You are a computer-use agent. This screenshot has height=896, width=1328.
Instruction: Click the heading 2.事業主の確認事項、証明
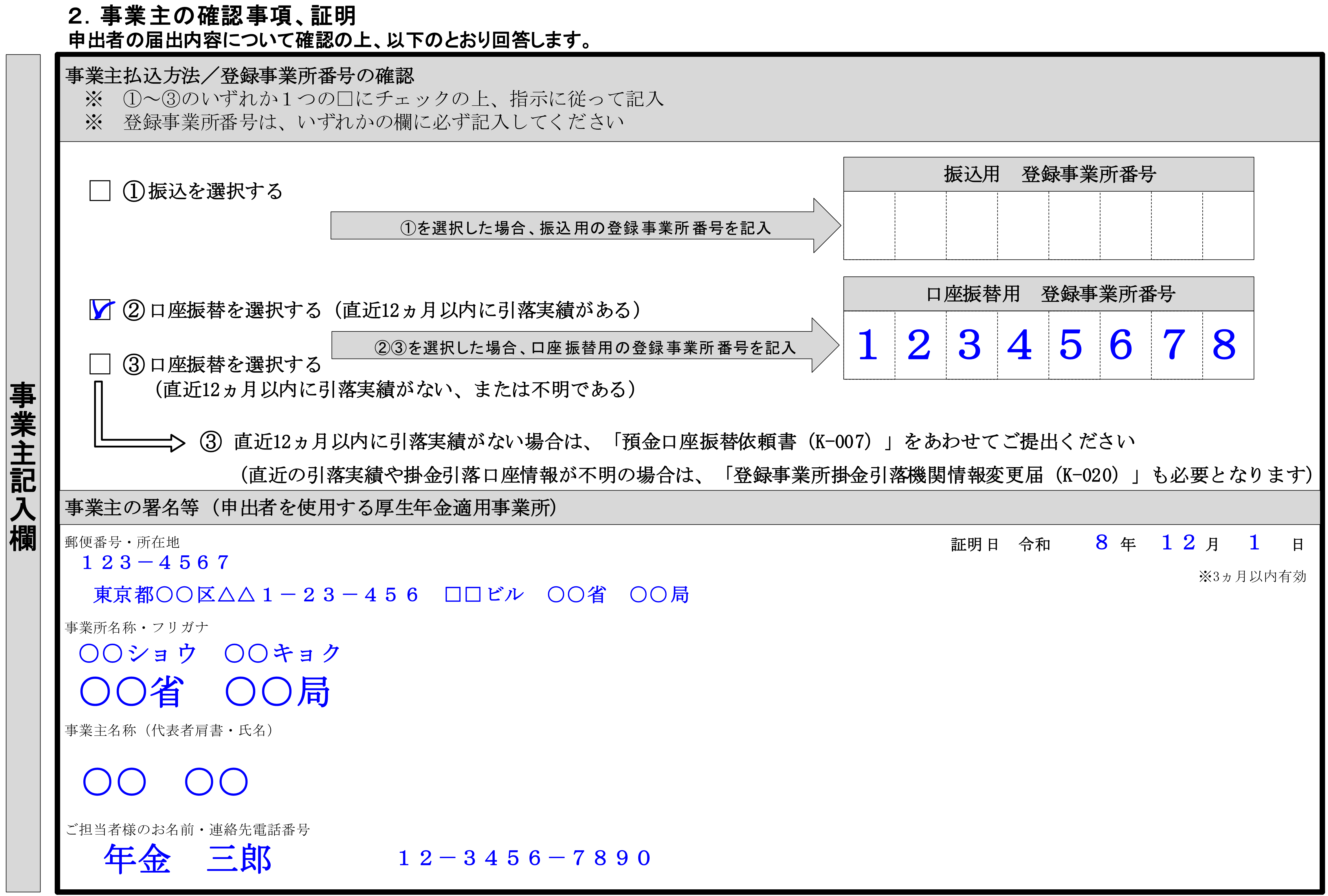pos(212,15)
